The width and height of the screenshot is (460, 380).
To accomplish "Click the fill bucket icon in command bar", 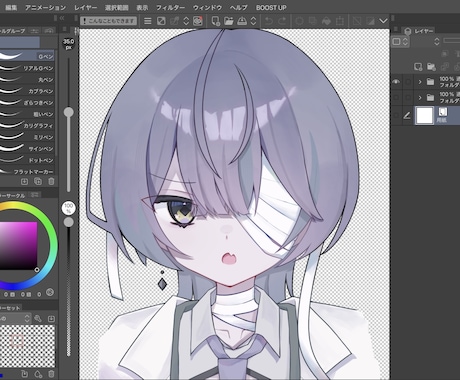I will pyautogui.click(x=326, y=21).
